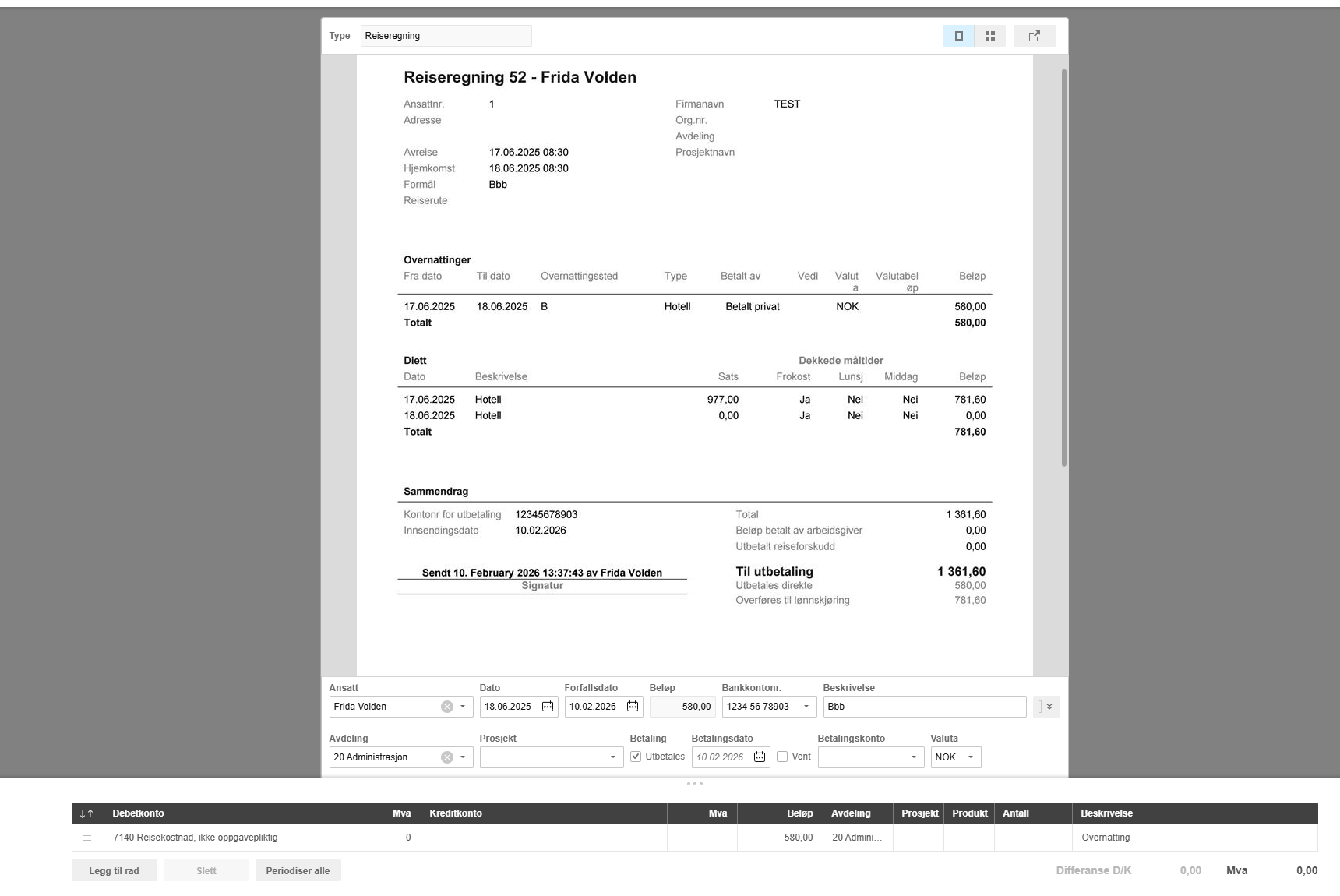
Task: Click the Til utbetaling 1 361,60 amount
Action: tap(961, 571)
